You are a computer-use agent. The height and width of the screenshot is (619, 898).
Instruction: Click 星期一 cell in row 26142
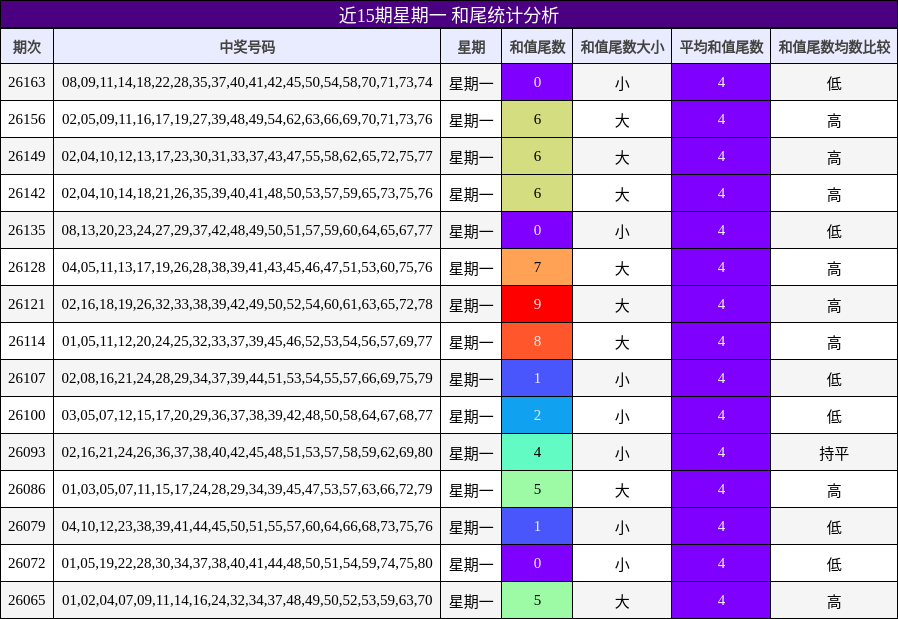(471, 193)
